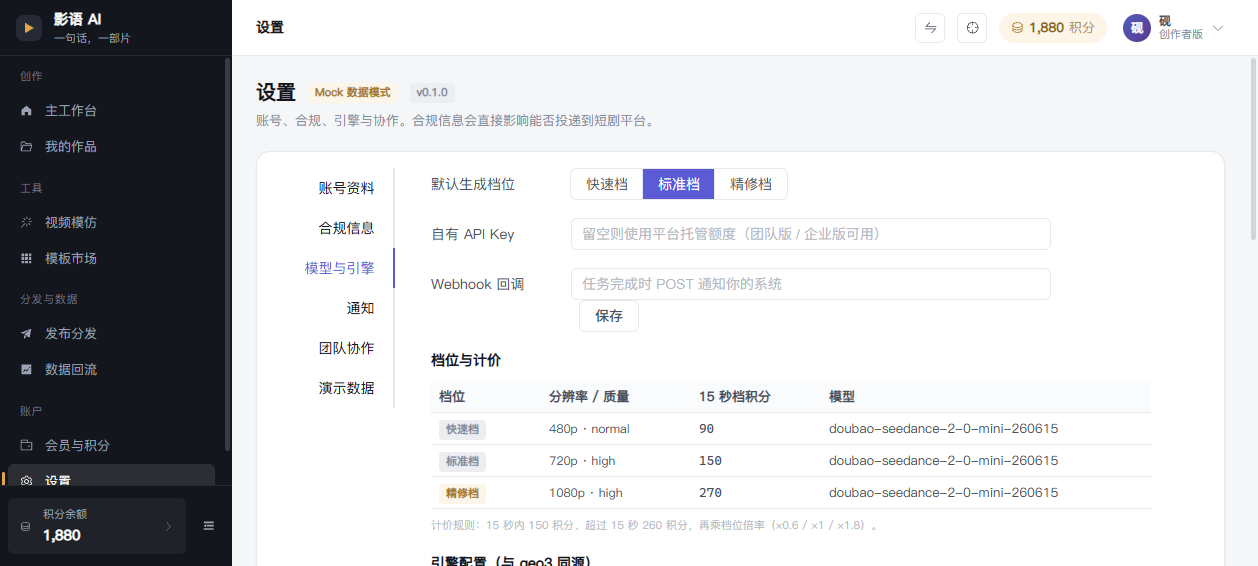The image size is (1258, 566).
Task: Click the 15 秒档积分 column header
Action: [735, 397]
